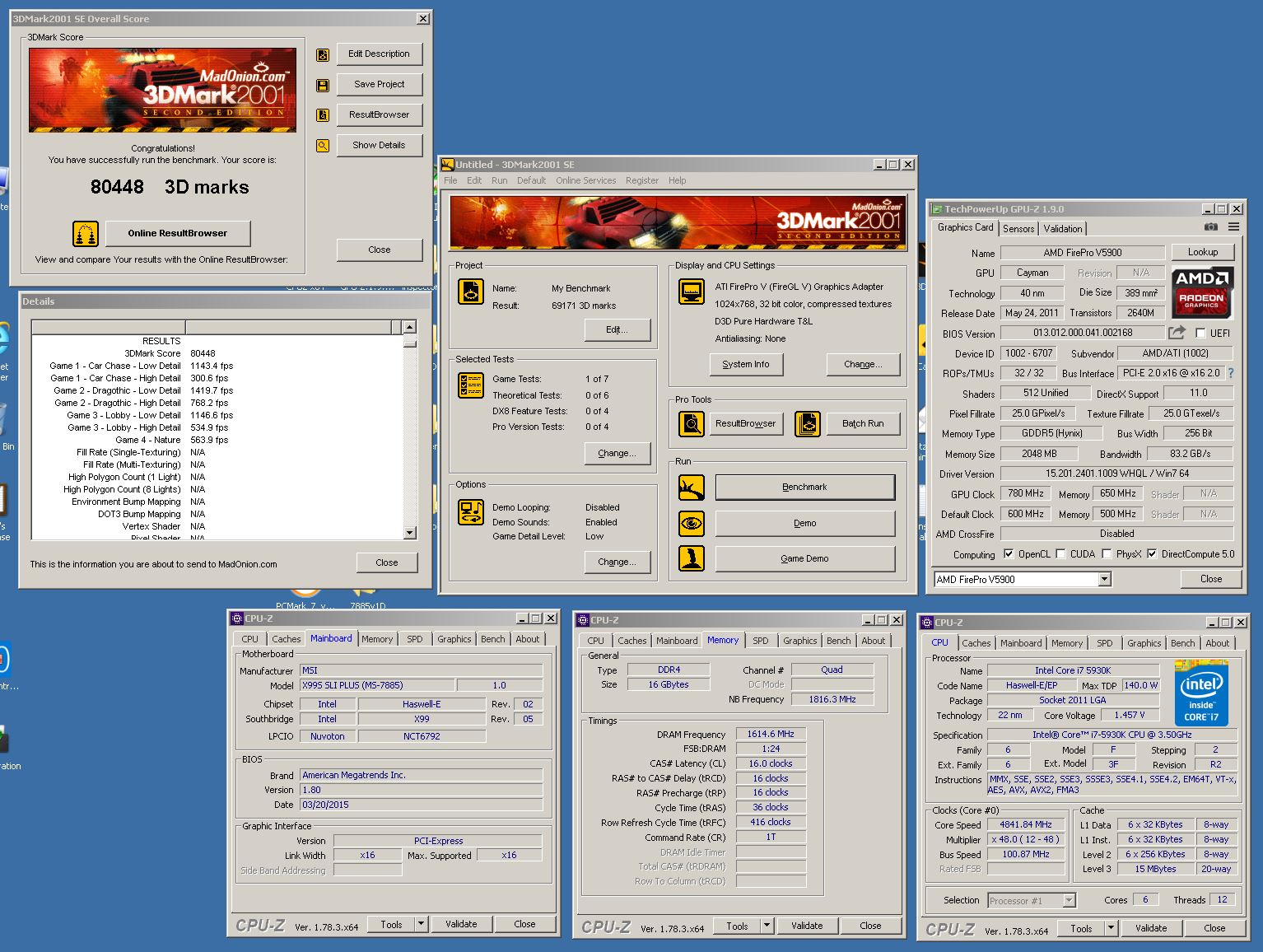Image resolution: width=1263 pixels, height=952 pixels.
Task: Click the Show Details magnifier icon
Action: tap(323, 146)
